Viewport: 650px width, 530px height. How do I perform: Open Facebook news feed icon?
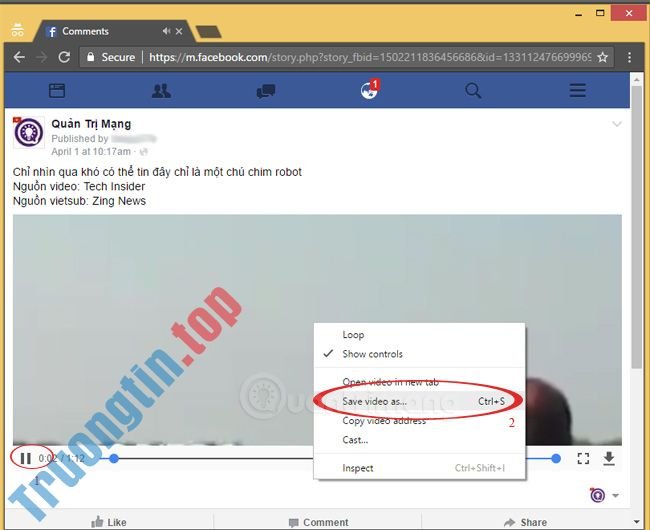coord(57,90)
